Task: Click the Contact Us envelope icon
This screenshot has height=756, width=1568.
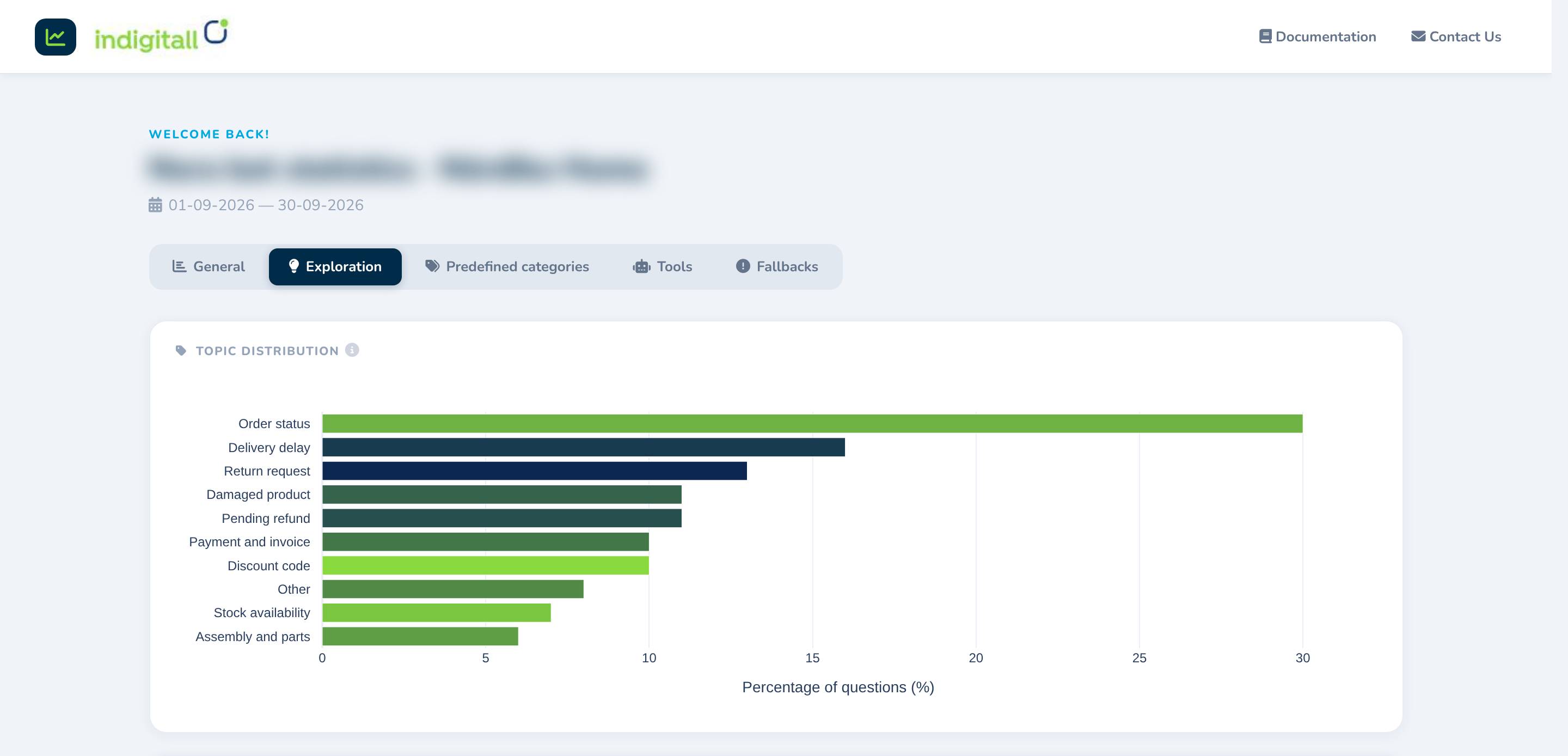Action: point(1418,36)
